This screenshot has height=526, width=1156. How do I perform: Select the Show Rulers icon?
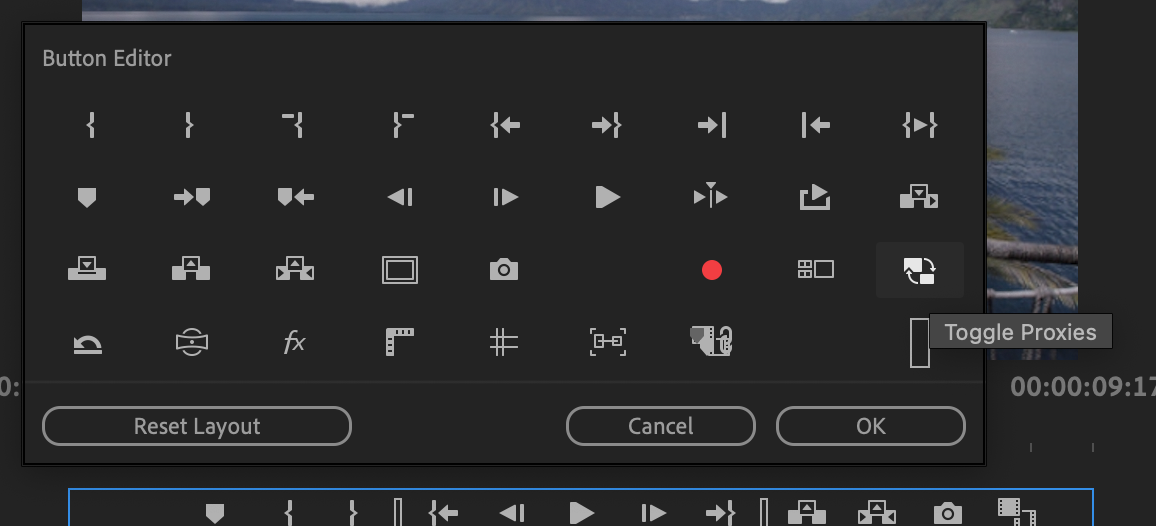coord(400,342)
